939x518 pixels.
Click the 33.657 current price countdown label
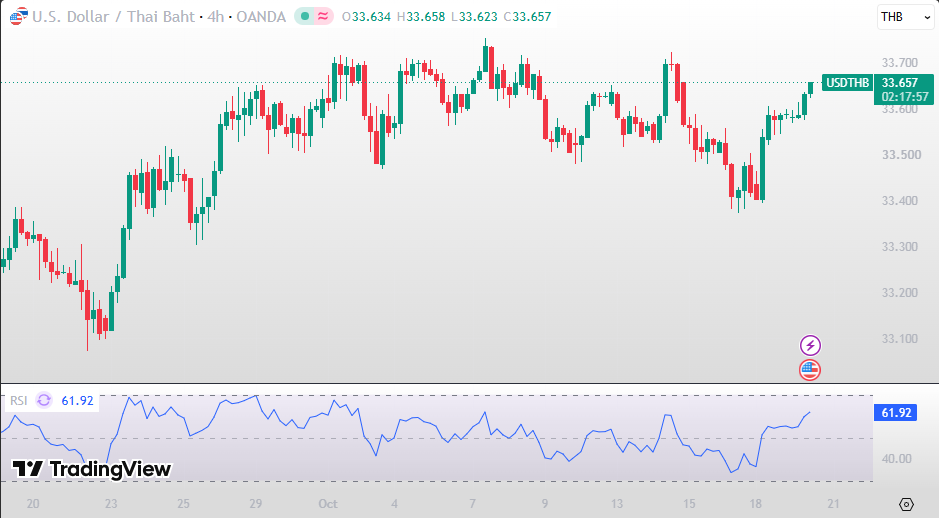coord(904,89)
